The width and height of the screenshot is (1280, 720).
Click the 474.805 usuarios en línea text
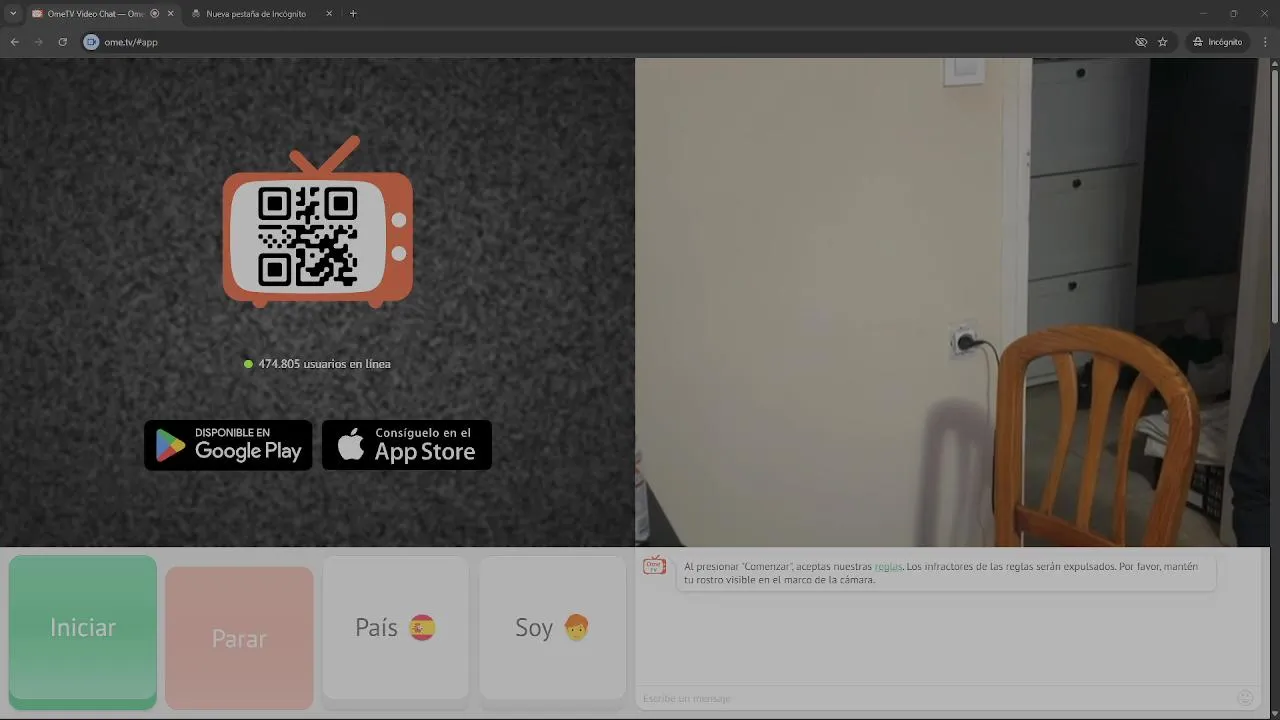coord(324,364)
